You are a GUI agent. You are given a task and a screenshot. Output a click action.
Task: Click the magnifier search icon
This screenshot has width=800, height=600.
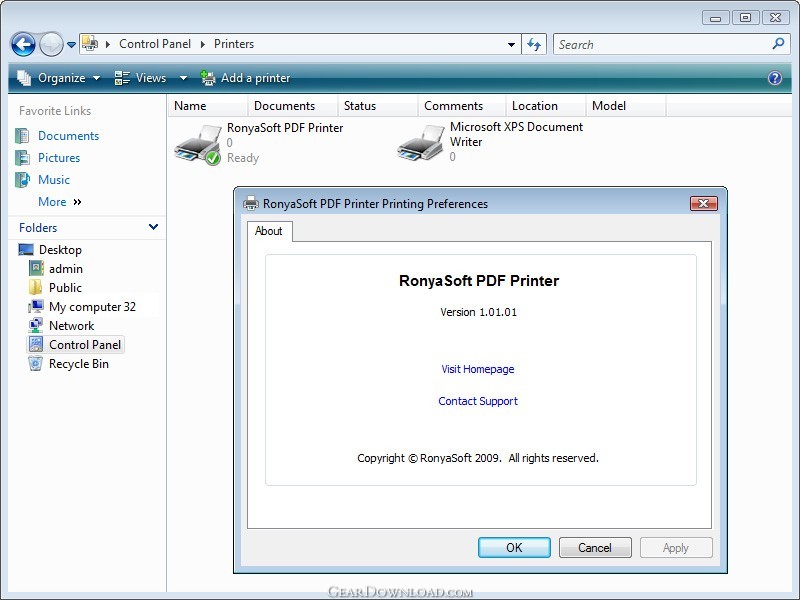[778, 44]
